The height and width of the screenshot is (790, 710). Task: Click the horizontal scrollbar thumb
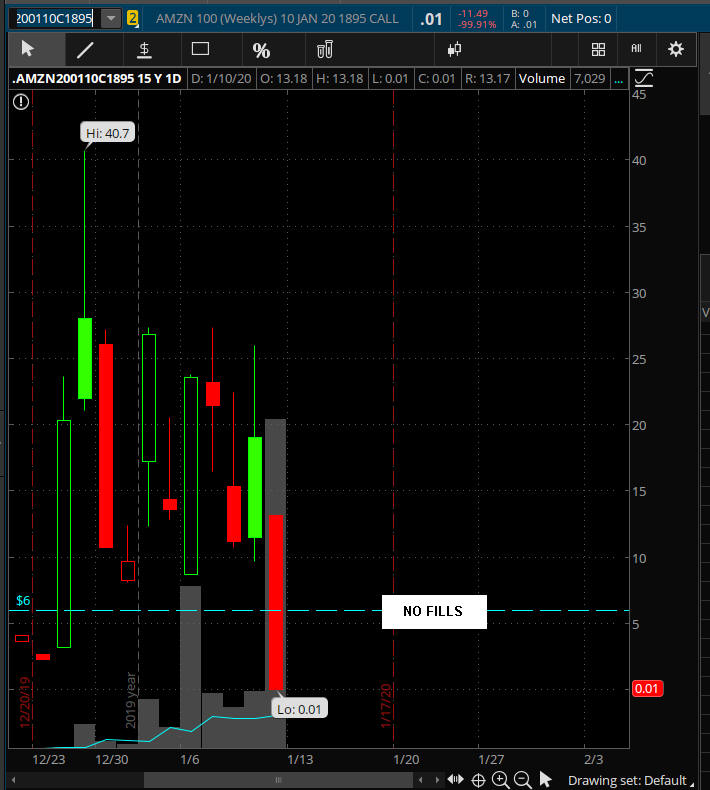click(x=278, y=780)
